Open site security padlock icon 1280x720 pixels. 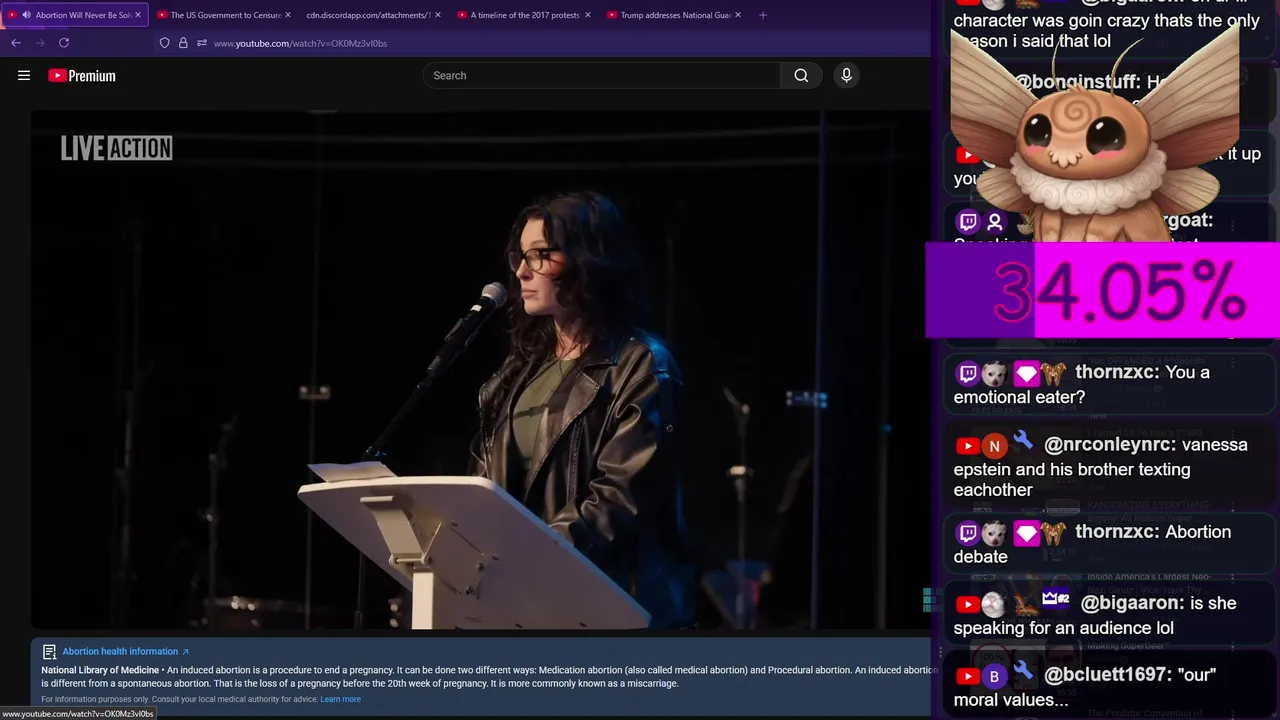183,43
